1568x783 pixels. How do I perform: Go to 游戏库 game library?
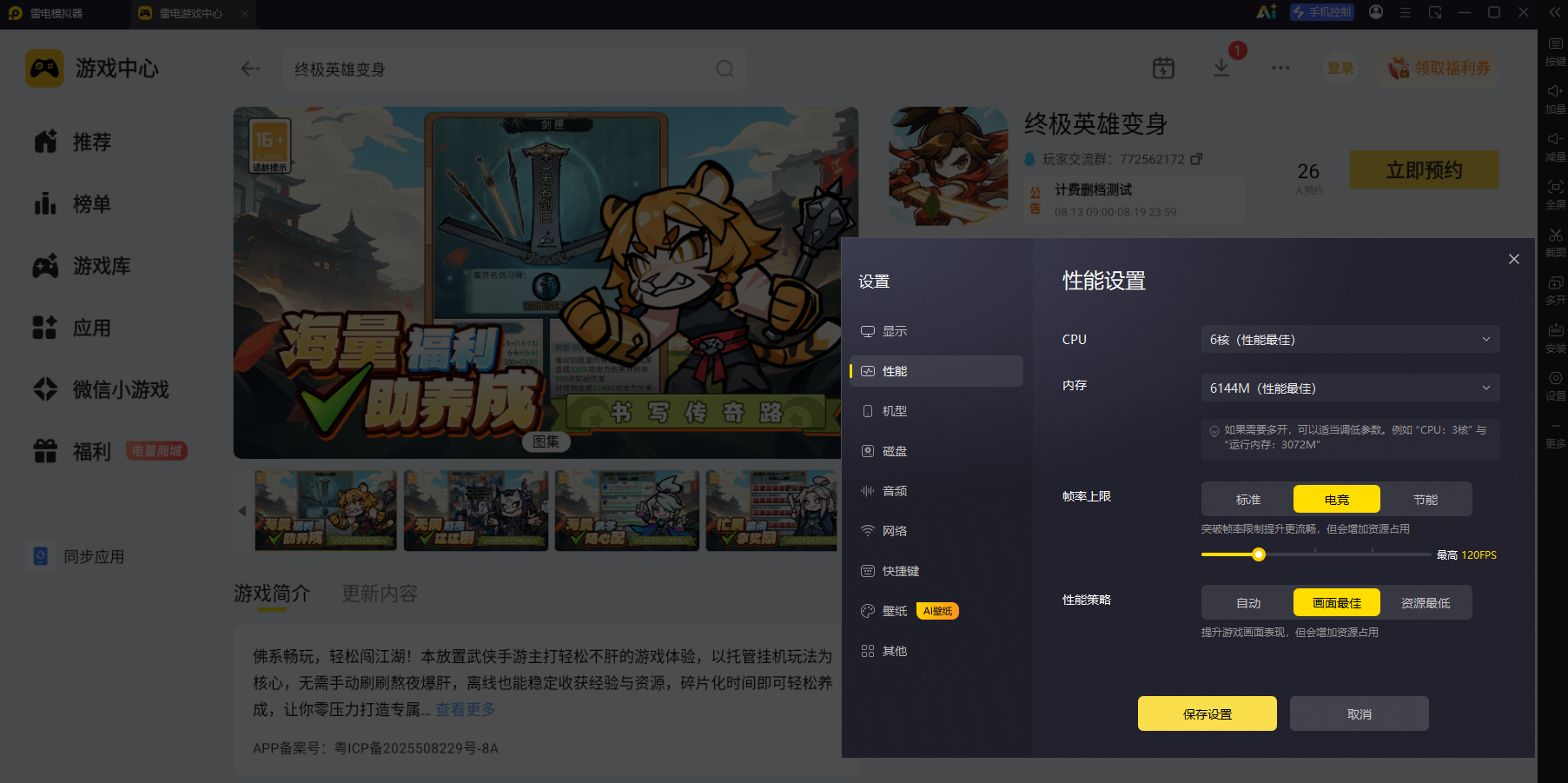point(83,266)
